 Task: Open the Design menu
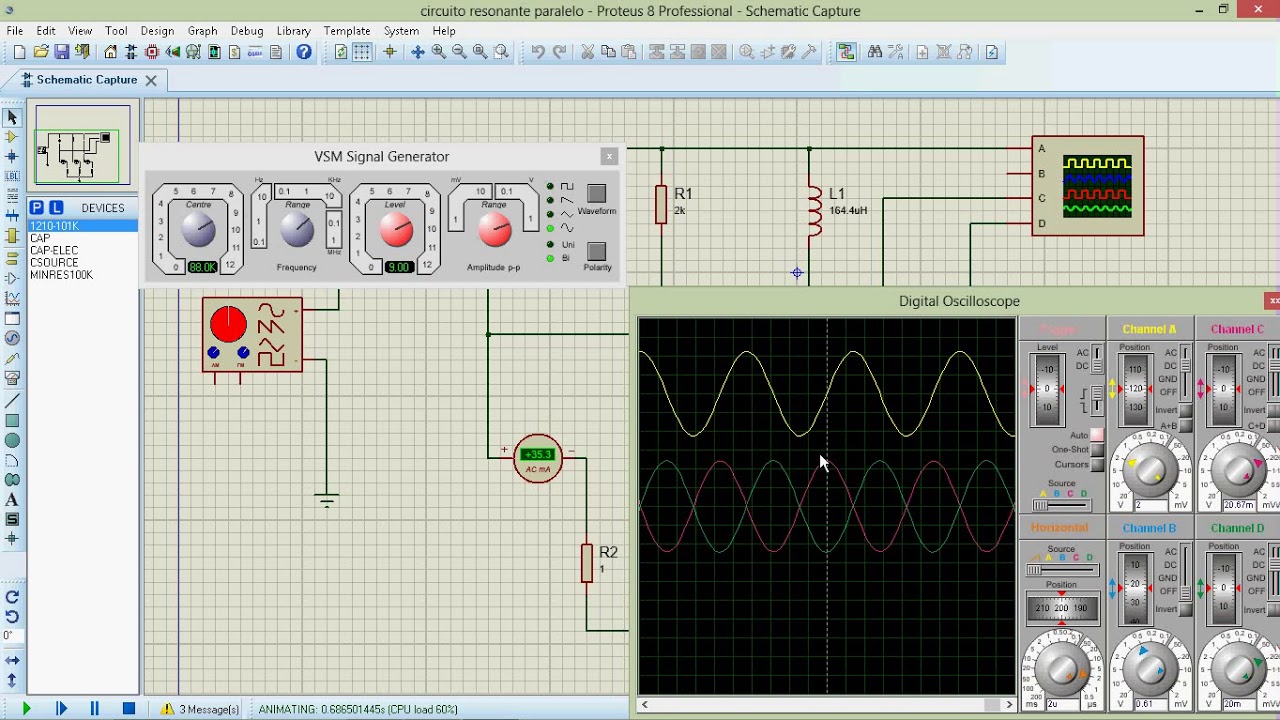[157, 31]
